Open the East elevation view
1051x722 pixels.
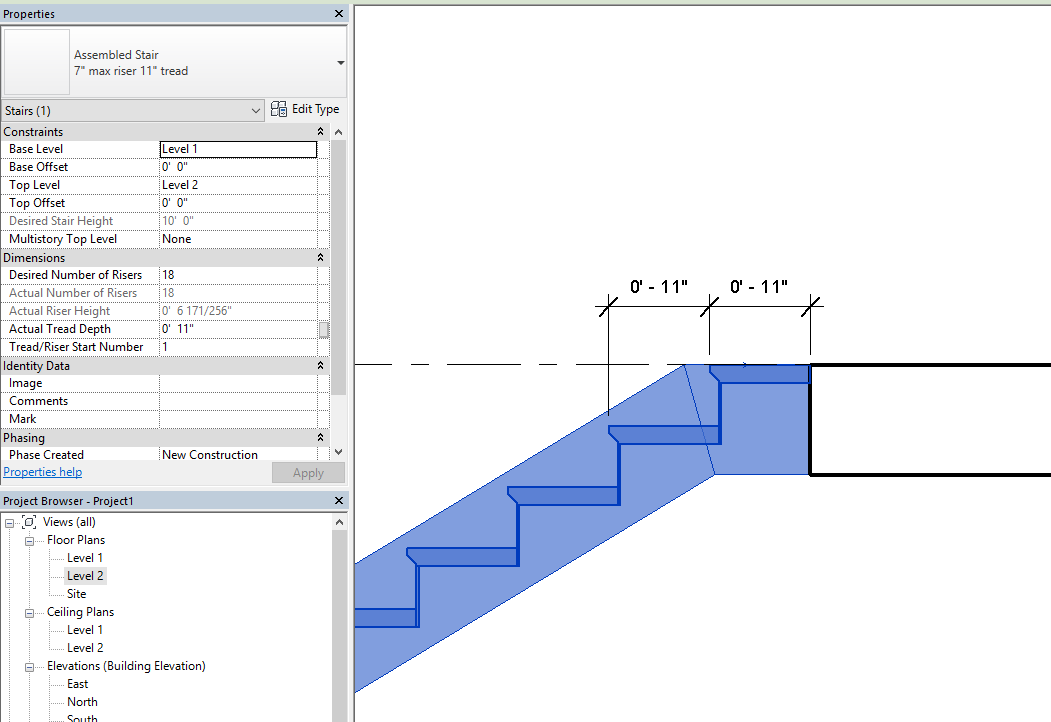pos(78,684)
